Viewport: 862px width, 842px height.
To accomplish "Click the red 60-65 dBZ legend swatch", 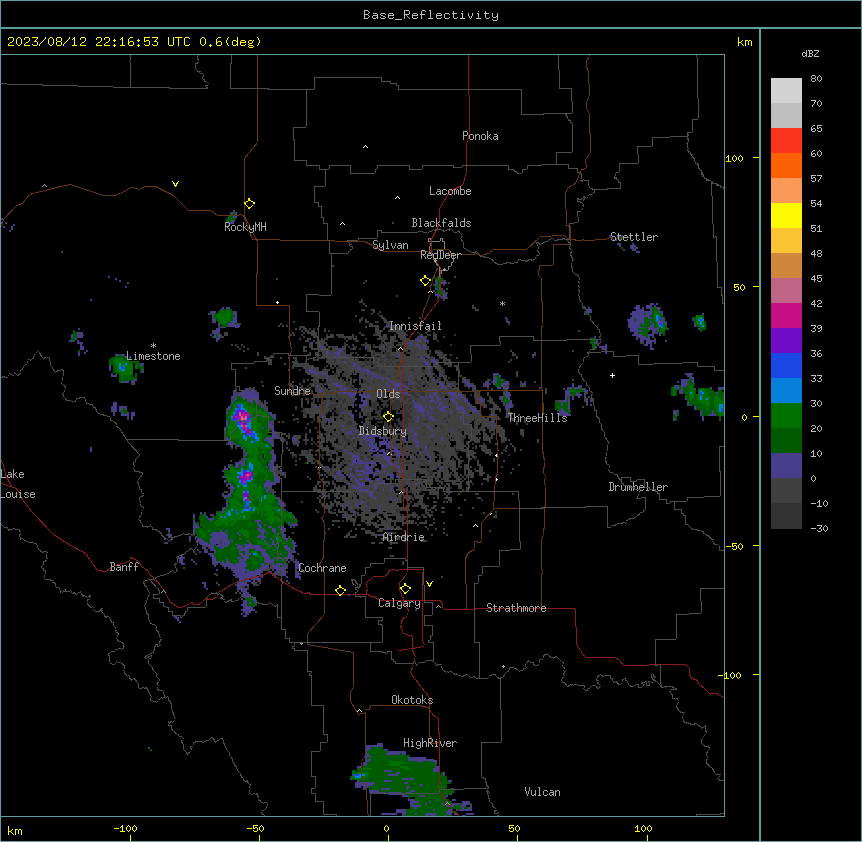I will pos(786,141).
